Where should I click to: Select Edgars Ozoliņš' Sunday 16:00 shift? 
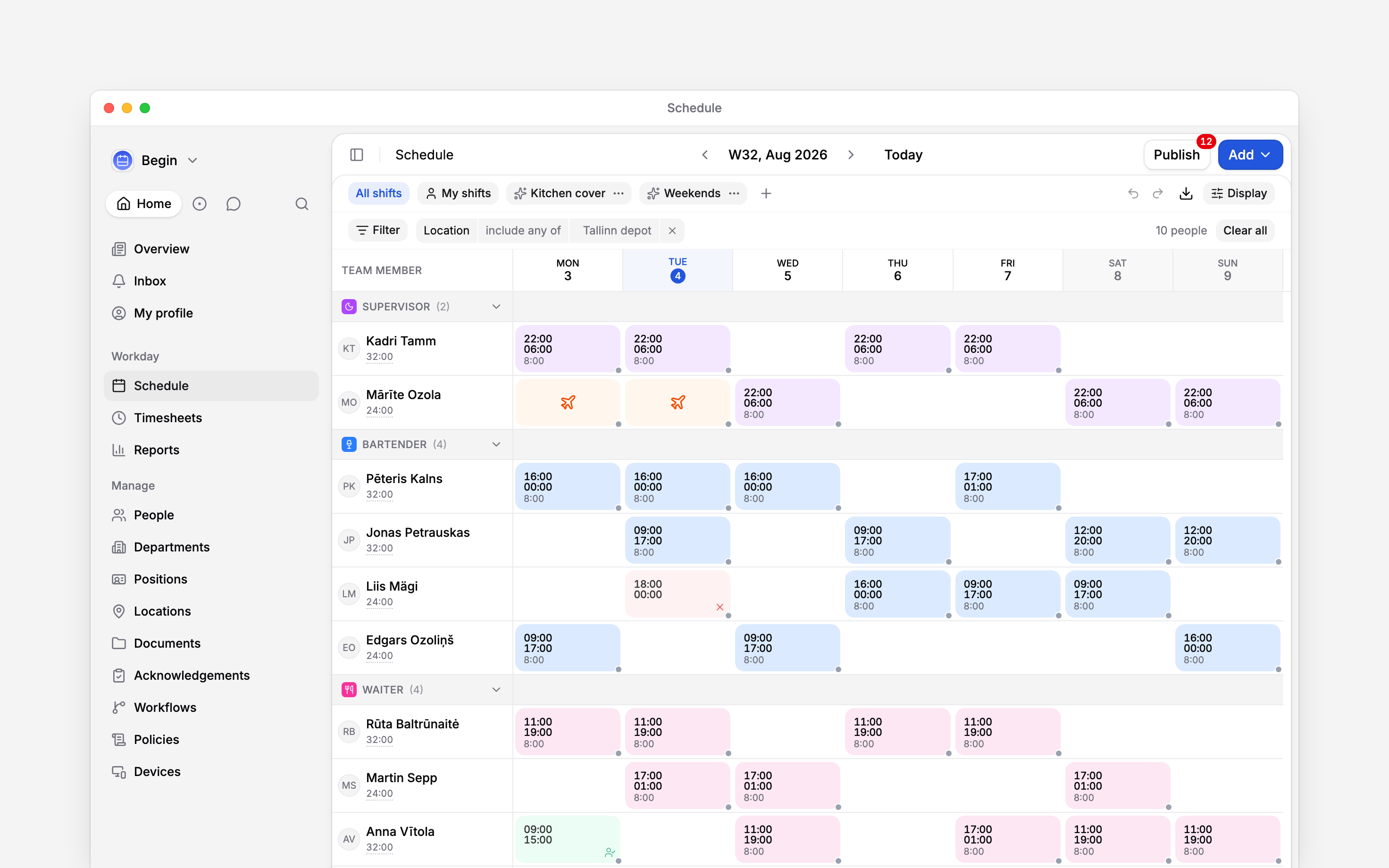1228,648
